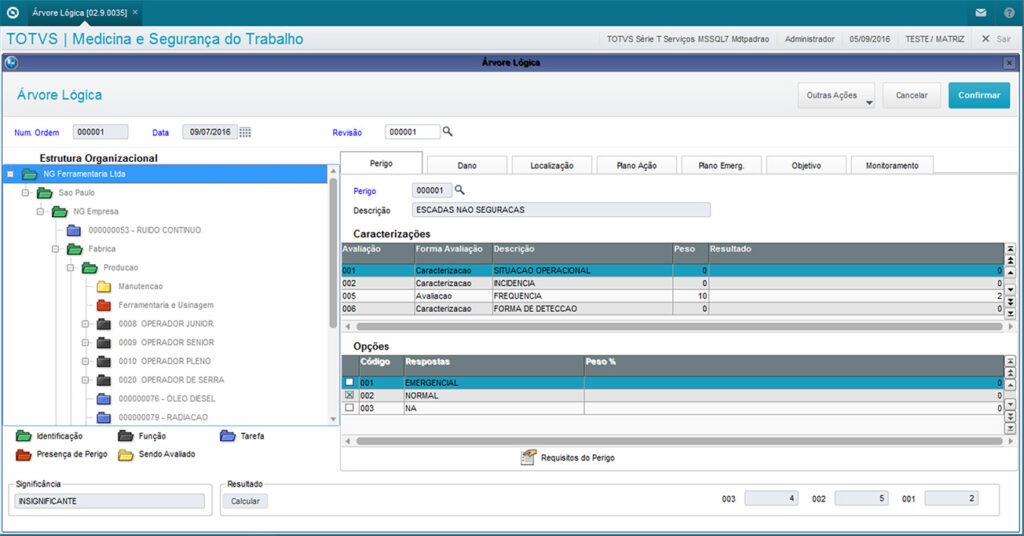Click the Opções horizontal scrollbar
This screenshot has width=1024, height=536.
tap(679, 441)
